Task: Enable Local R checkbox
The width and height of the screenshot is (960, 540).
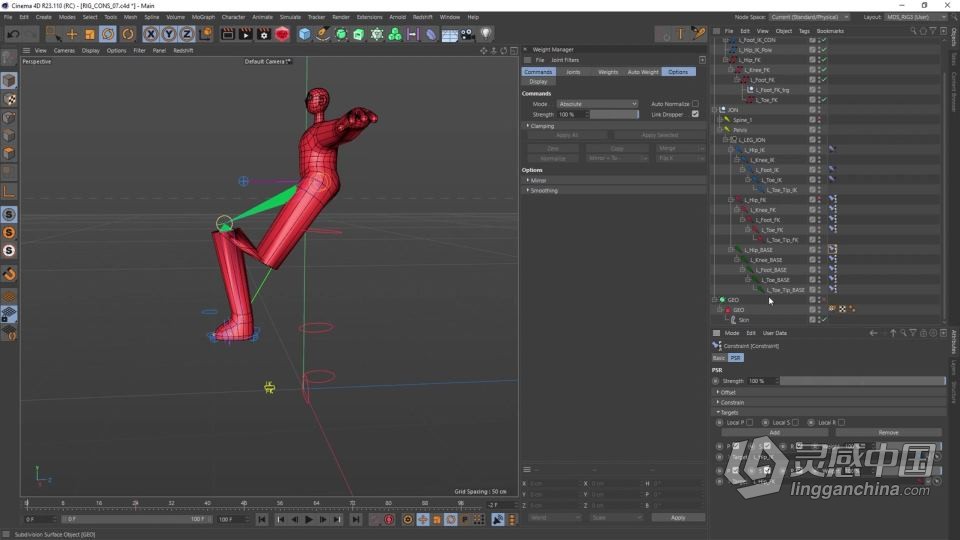Action: (841, 422)
